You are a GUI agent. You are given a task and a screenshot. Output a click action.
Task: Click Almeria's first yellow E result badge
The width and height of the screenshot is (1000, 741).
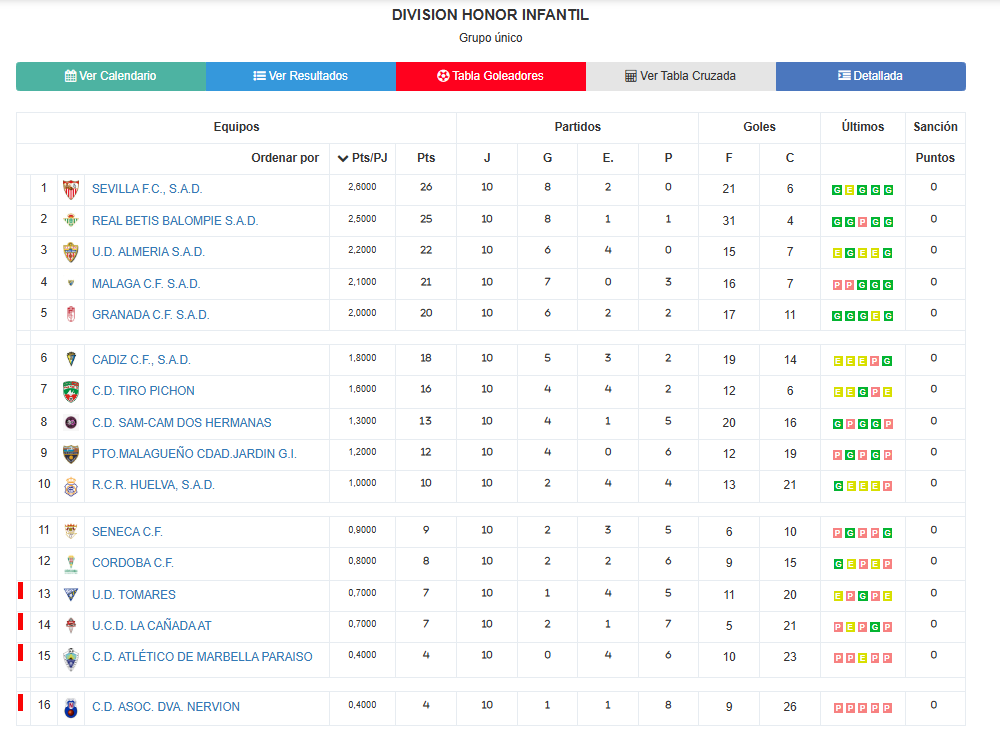837,253
